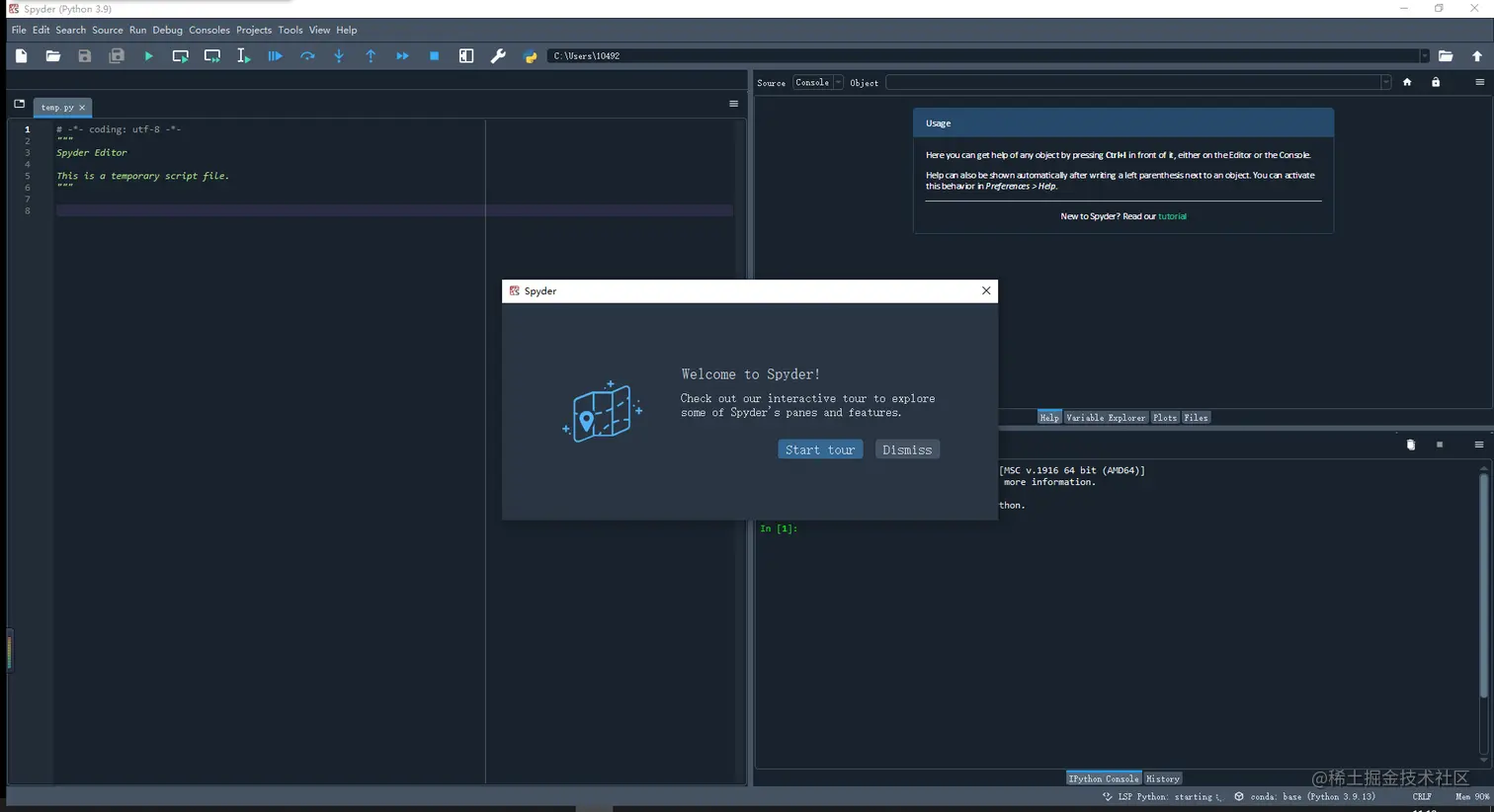Save the current file
1494x812 pixels.
pos(85,56)
